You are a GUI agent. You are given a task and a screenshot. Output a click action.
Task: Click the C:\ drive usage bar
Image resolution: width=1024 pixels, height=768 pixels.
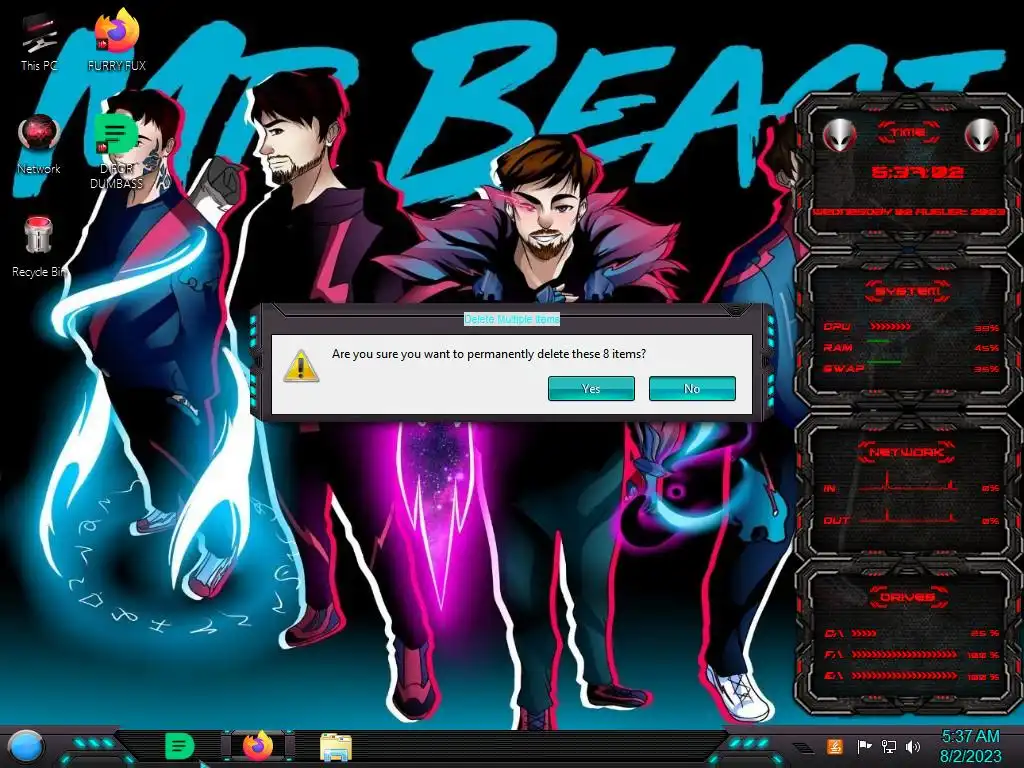[x=863, y=633]
